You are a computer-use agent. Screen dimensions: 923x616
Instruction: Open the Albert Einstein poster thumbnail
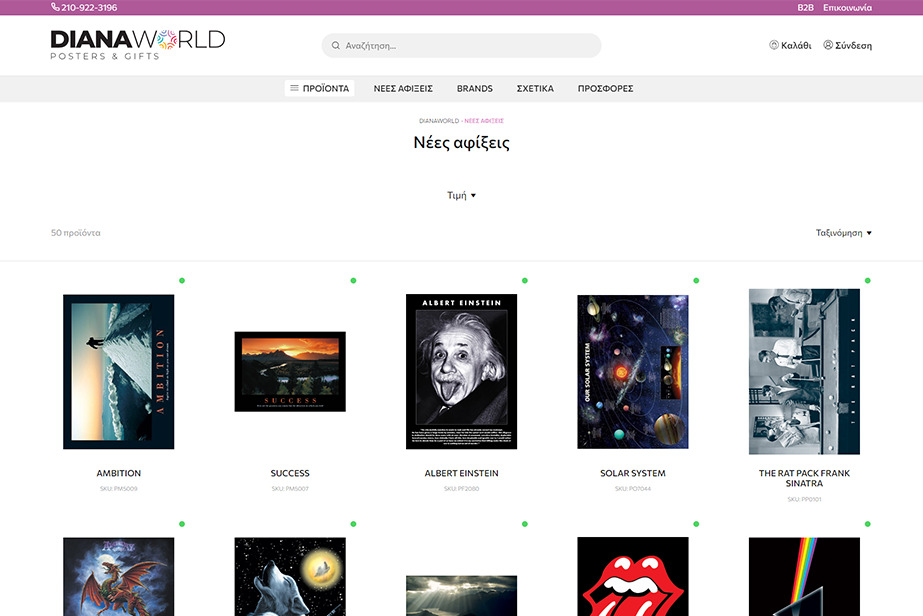[462, 372]
